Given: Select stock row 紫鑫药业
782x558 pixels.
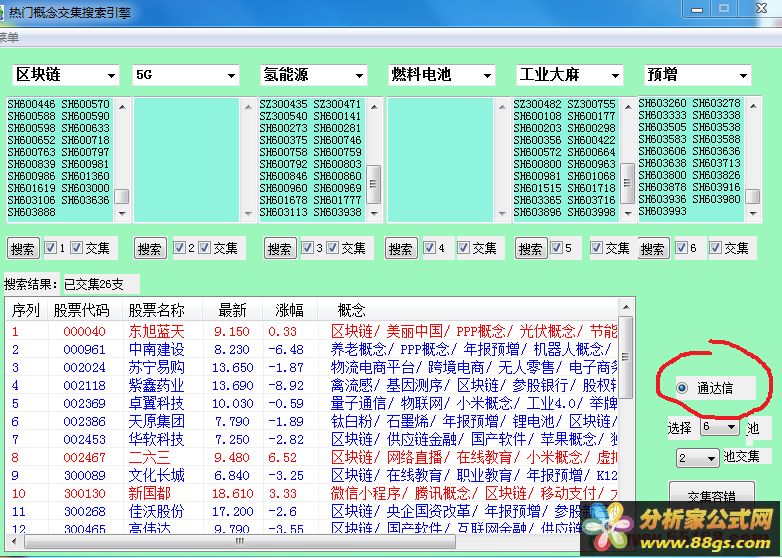Looking at the screenshot, I should (312, 385).
